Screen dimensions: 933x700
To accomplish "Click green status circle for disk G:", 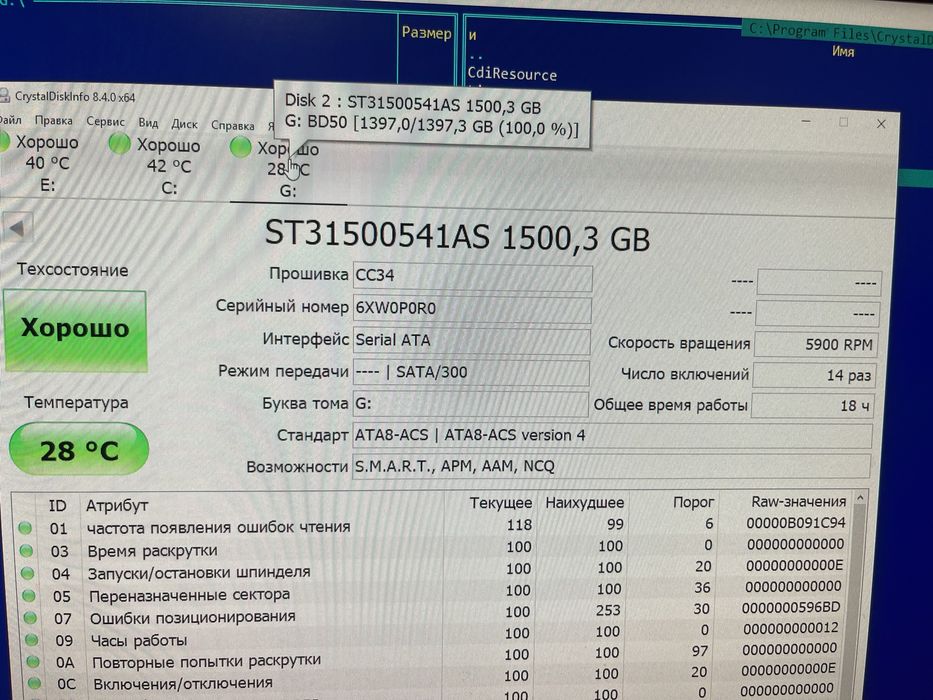I will (x=240, y=147).
